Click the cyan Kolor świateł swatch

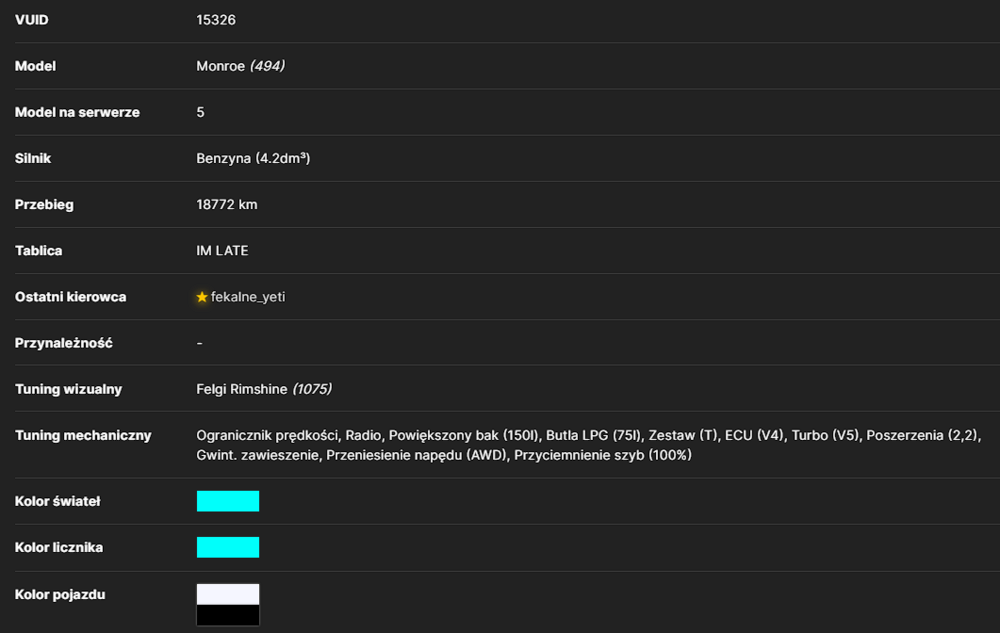pyautogui.click(x=228, y=501)
